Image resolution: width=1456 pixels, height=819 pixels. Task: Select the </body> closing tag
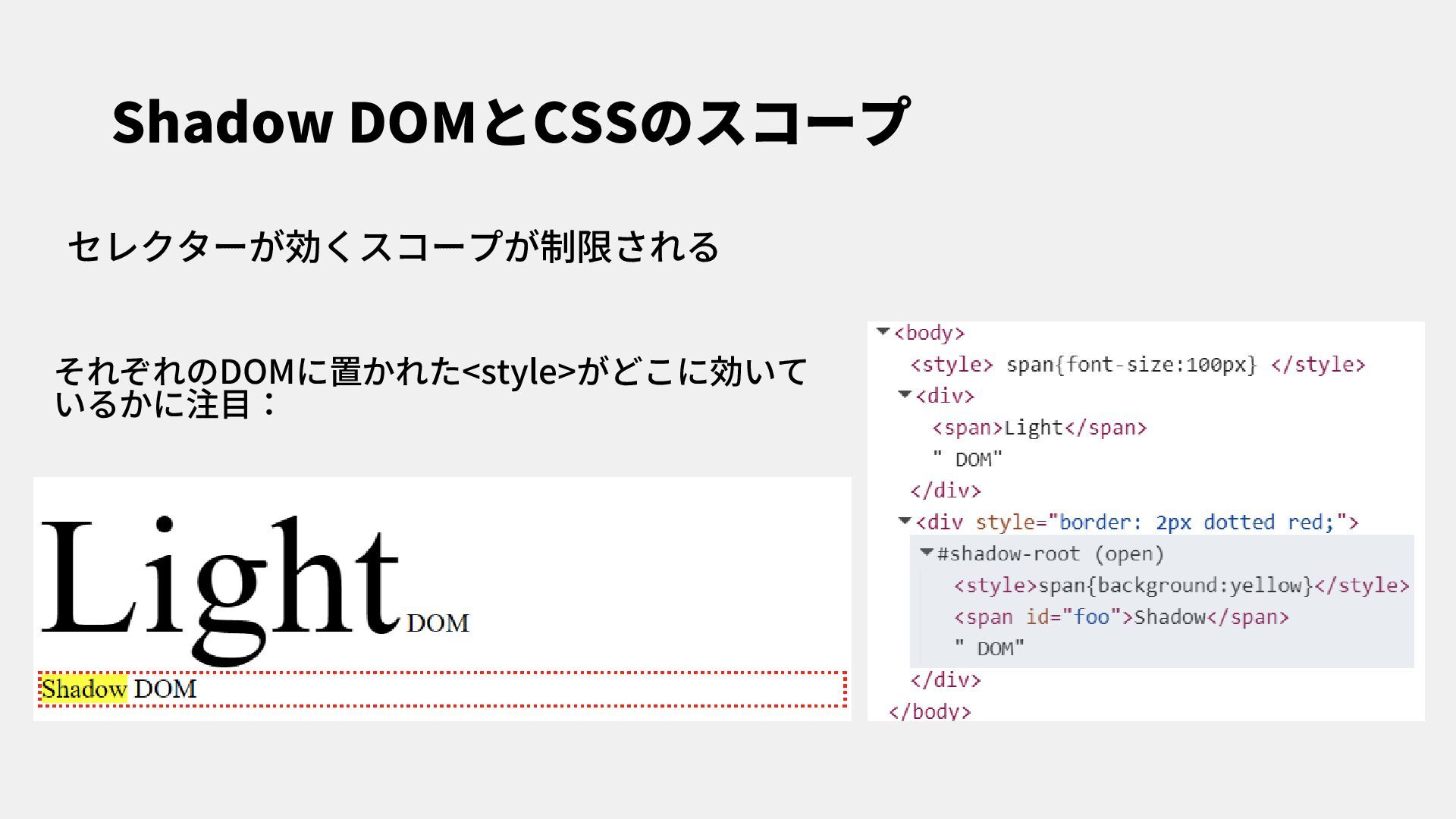point(930,711)
